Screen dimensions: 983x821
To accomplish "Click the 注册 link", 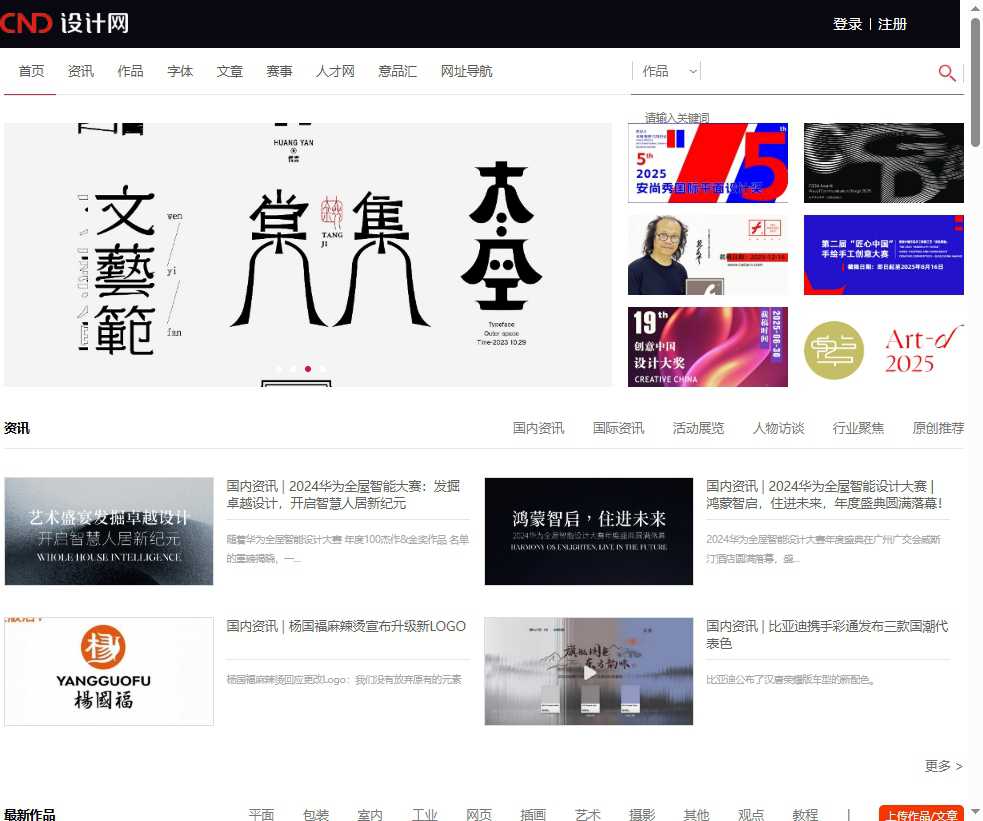I will (x=892, y=23).
